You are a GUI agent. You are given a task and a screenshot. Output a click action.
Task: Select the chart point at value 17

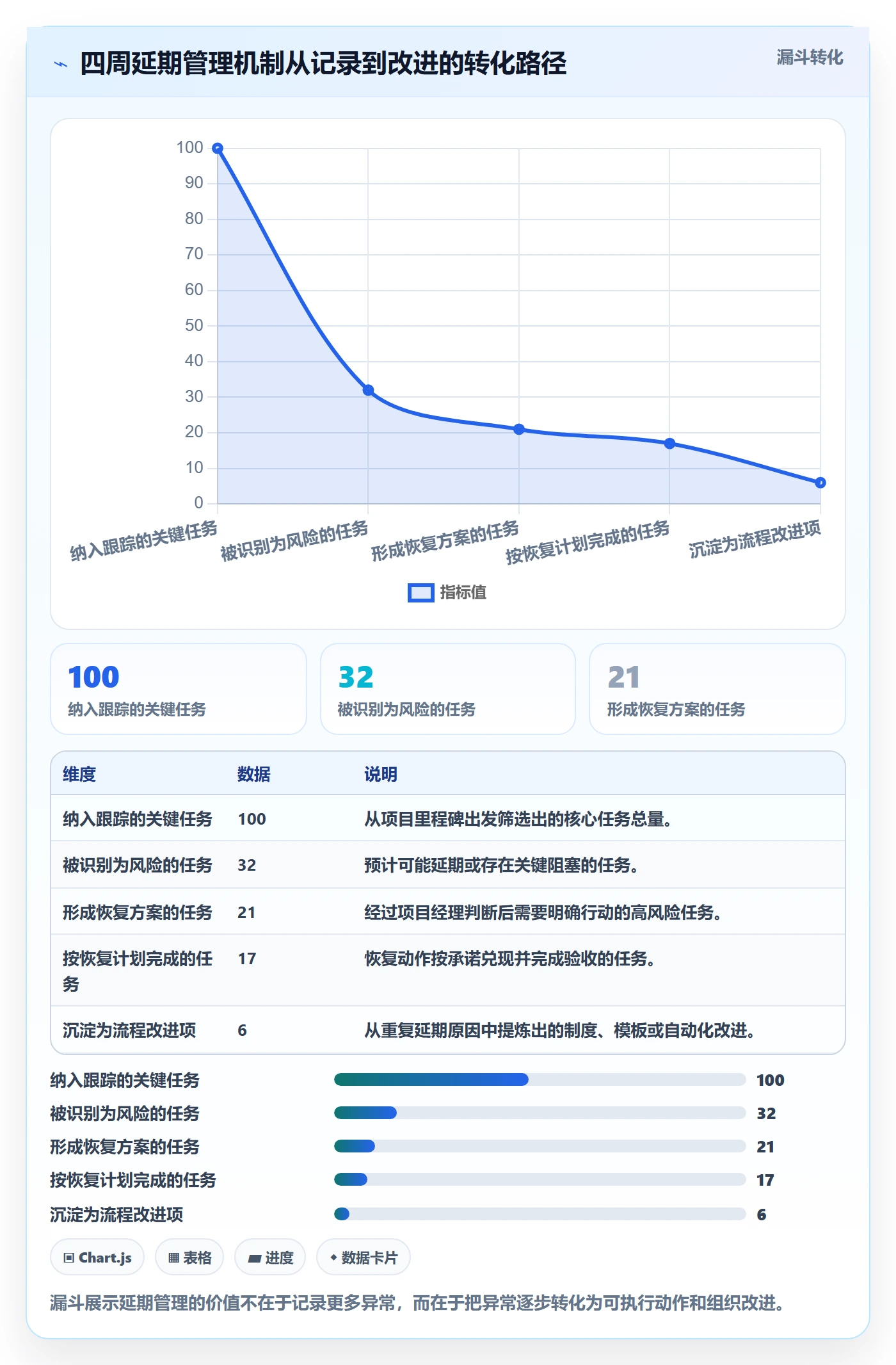669,443
